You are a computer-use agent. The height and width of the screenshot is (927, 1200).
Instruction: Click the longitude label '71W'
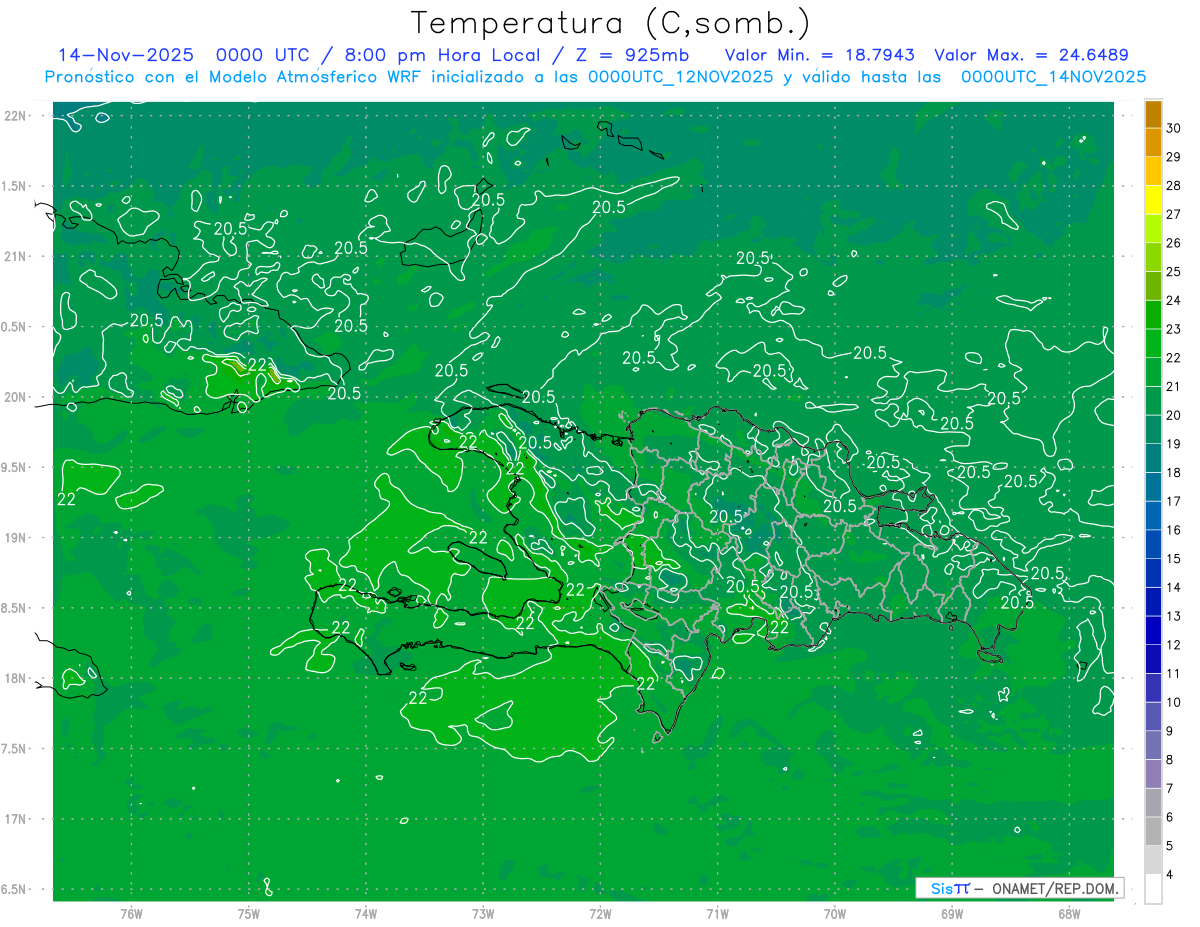tap(717, 913)
